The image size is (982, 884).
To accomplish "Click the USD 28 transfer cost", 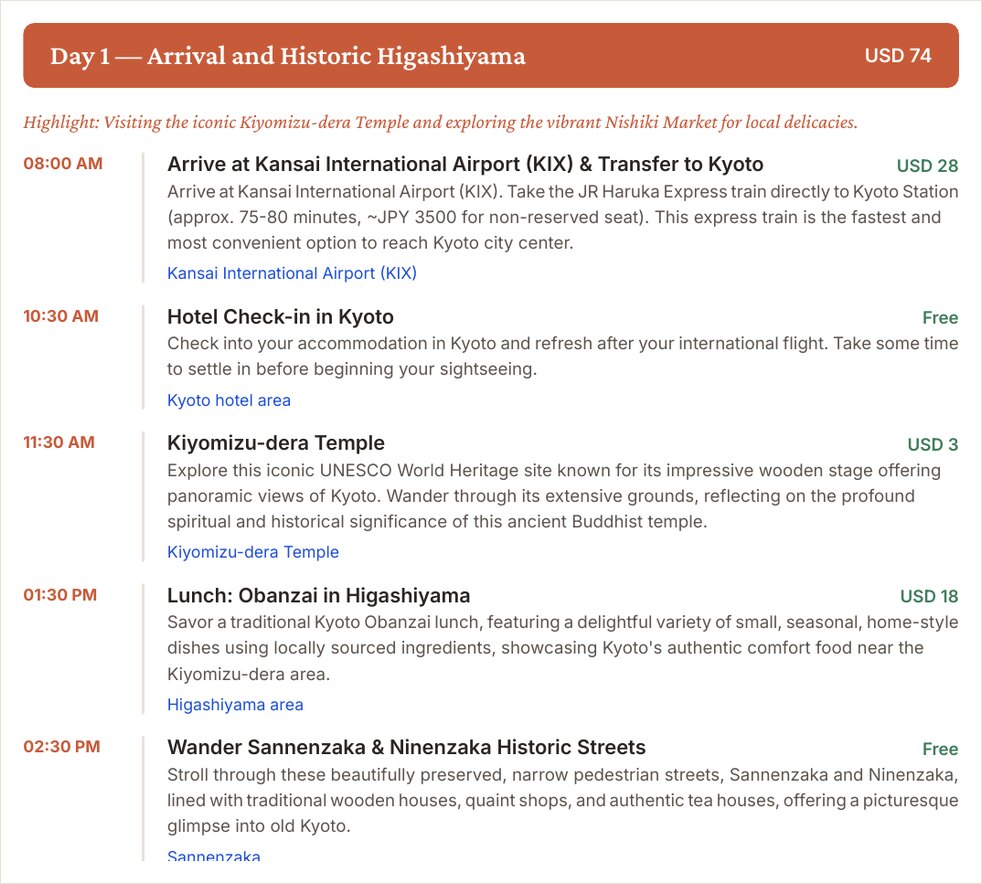I will [928, 166].
